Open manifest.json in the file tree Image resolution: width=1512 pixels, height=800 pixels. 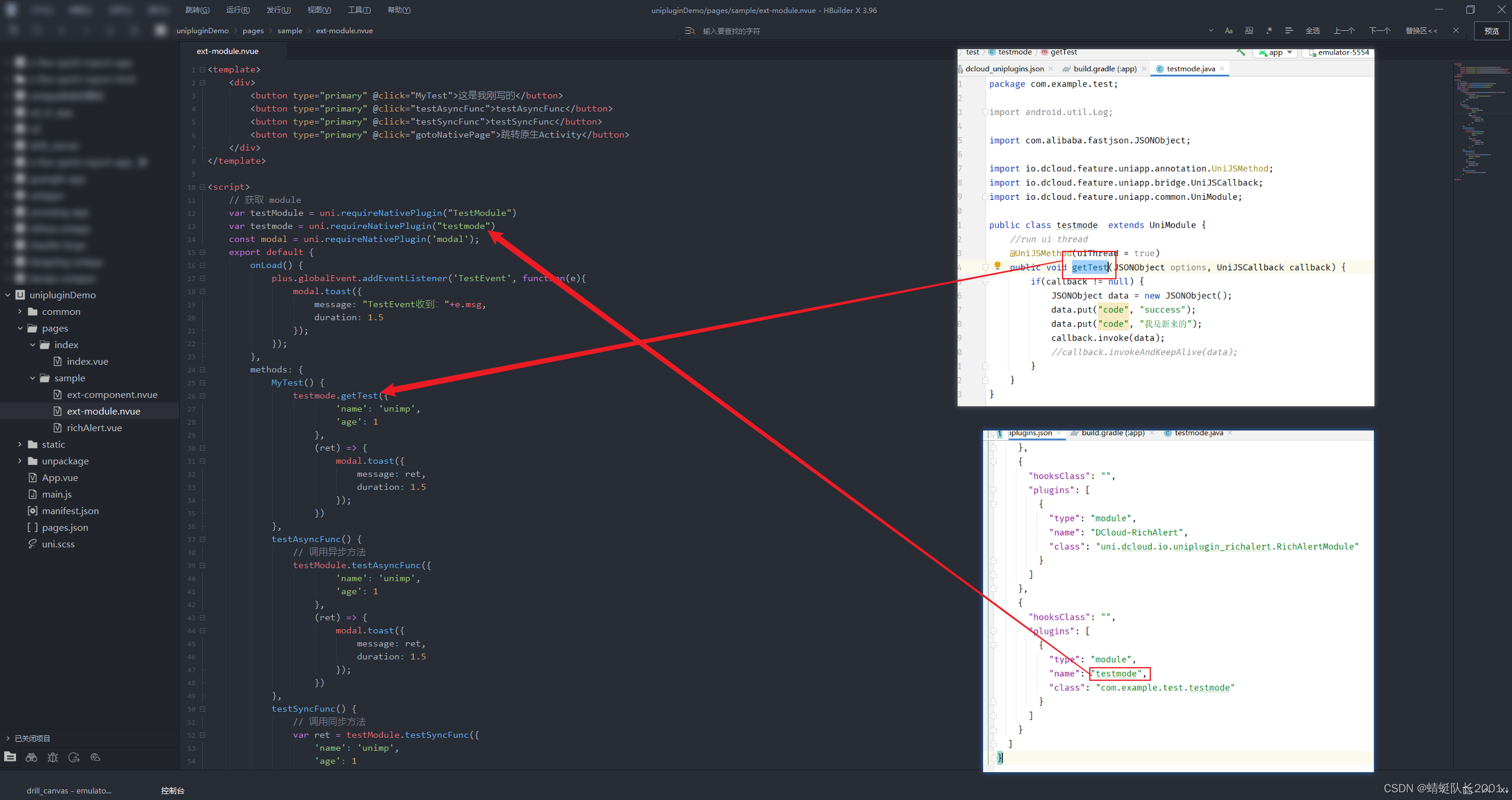pos(71,511)
